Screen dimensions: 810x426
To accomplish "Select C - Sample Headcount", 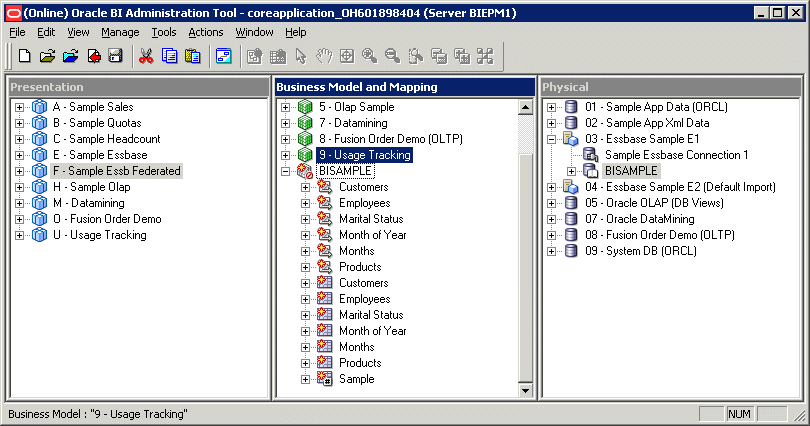I will [107, 139].
